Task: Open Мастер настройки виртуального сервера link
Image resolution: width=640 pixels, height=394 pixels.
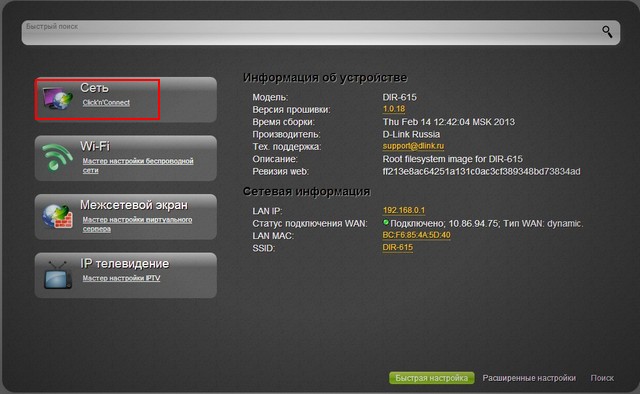Action: (x=137, y=224)
